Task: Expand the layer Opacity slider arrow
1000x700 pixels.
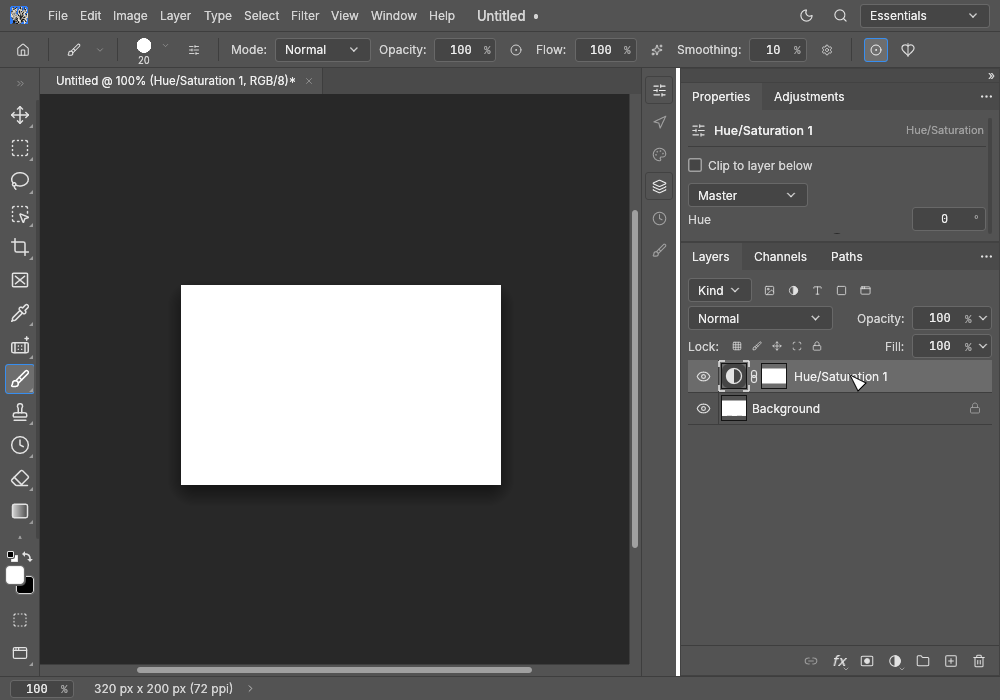Action: coord(983,318)
